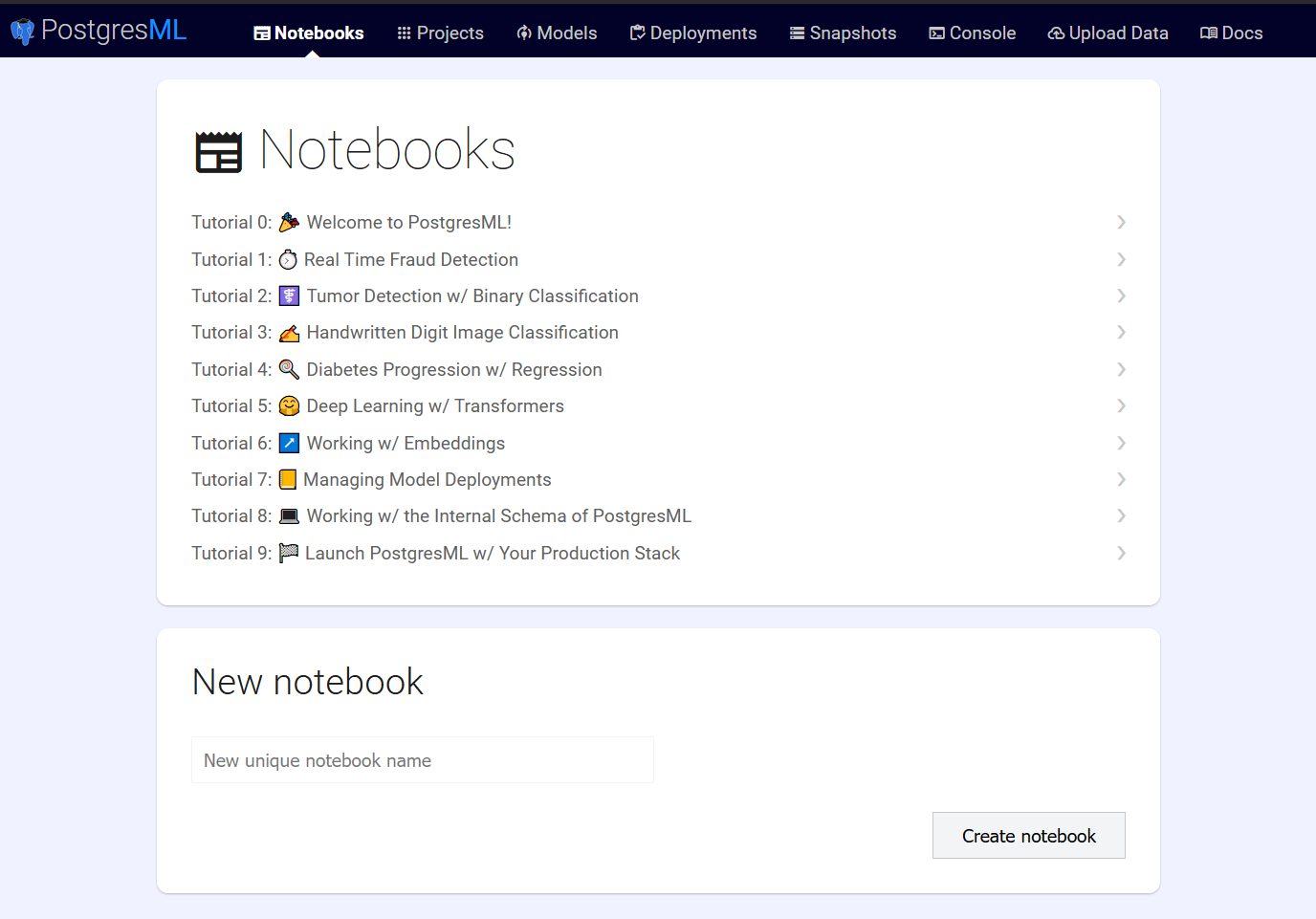Image resolution: width=1316 pixels, height=919 pixels.
Task: Switch to the Snapshots tab
Action: coord(844,33)
